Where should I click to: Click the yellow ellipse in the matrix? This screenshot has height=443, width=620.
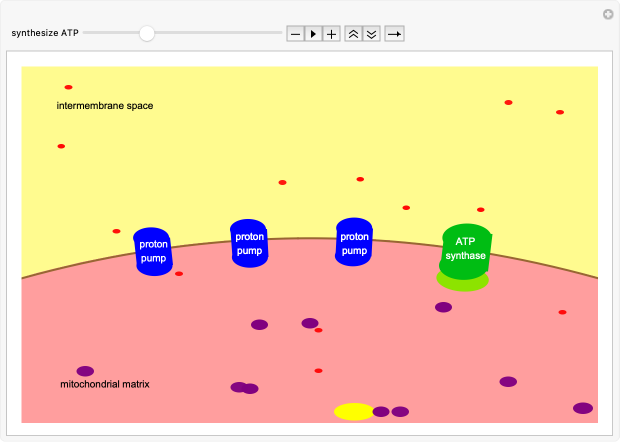[x=353, y=411]
